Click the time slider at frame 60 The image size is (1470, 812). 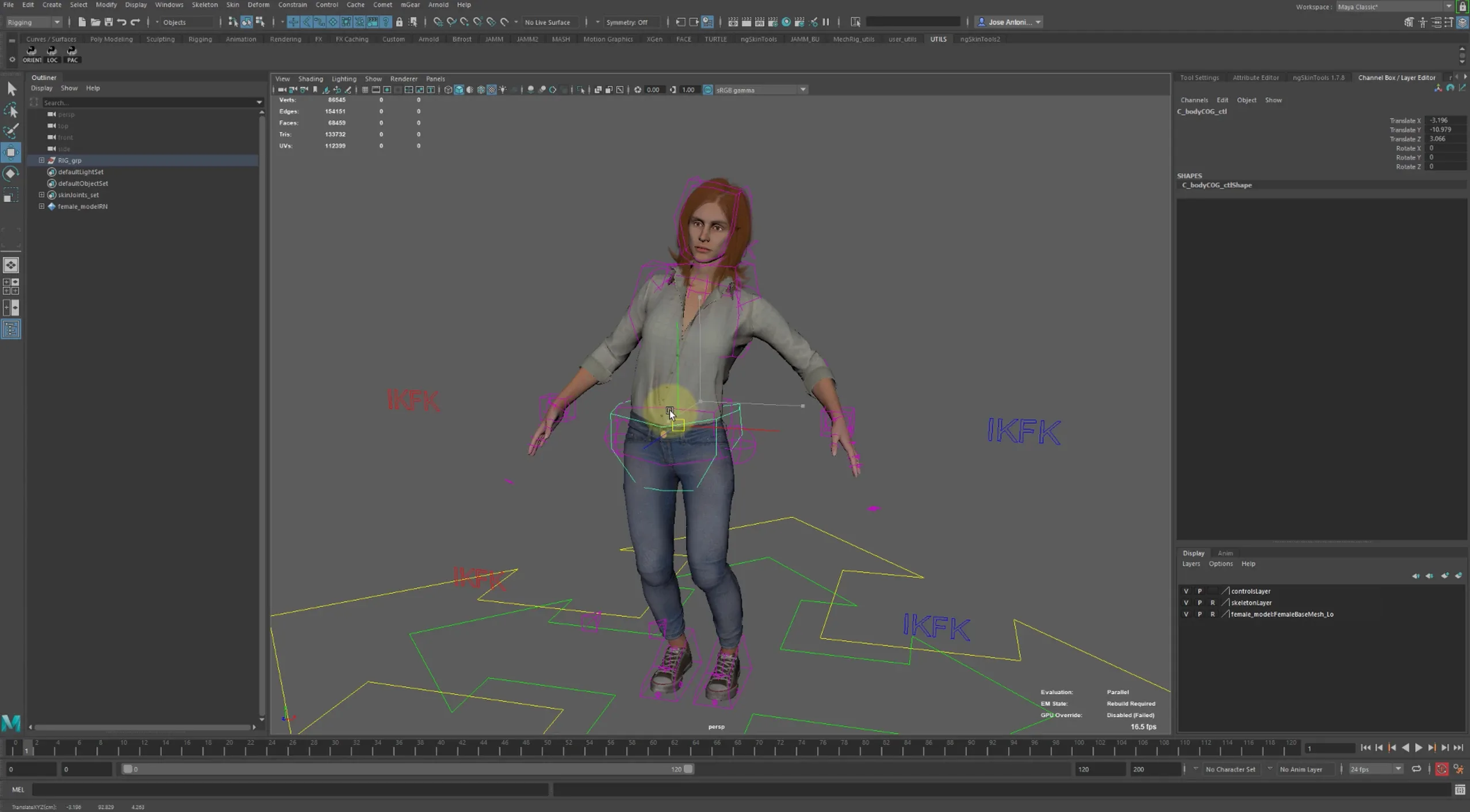point(653,747)
